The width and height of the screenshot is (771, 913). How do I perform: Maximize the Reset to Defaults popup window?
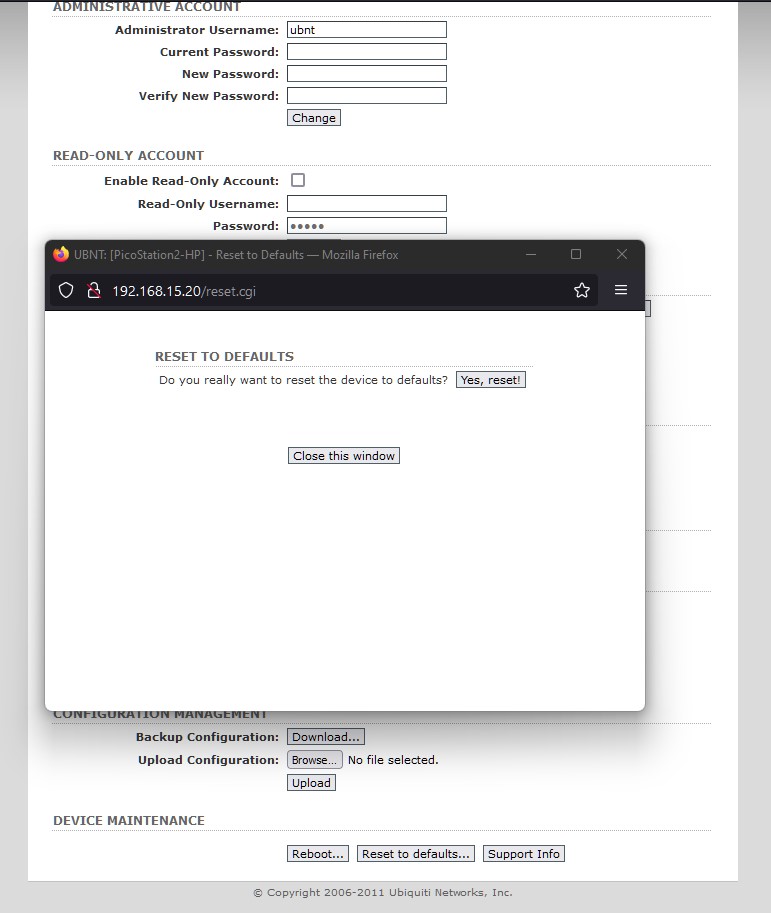pos(576,255)
